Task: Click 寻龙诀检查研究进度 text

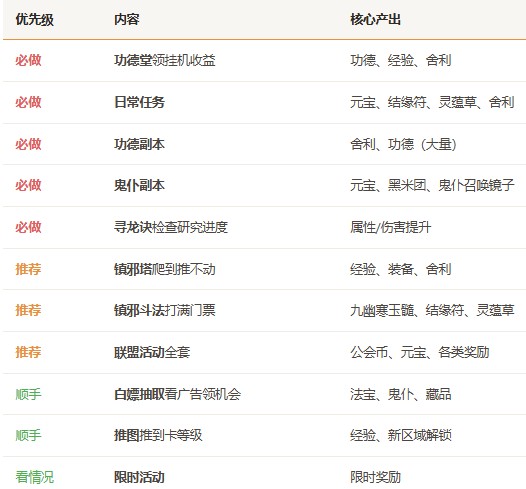Action: [x=171, y=227]
